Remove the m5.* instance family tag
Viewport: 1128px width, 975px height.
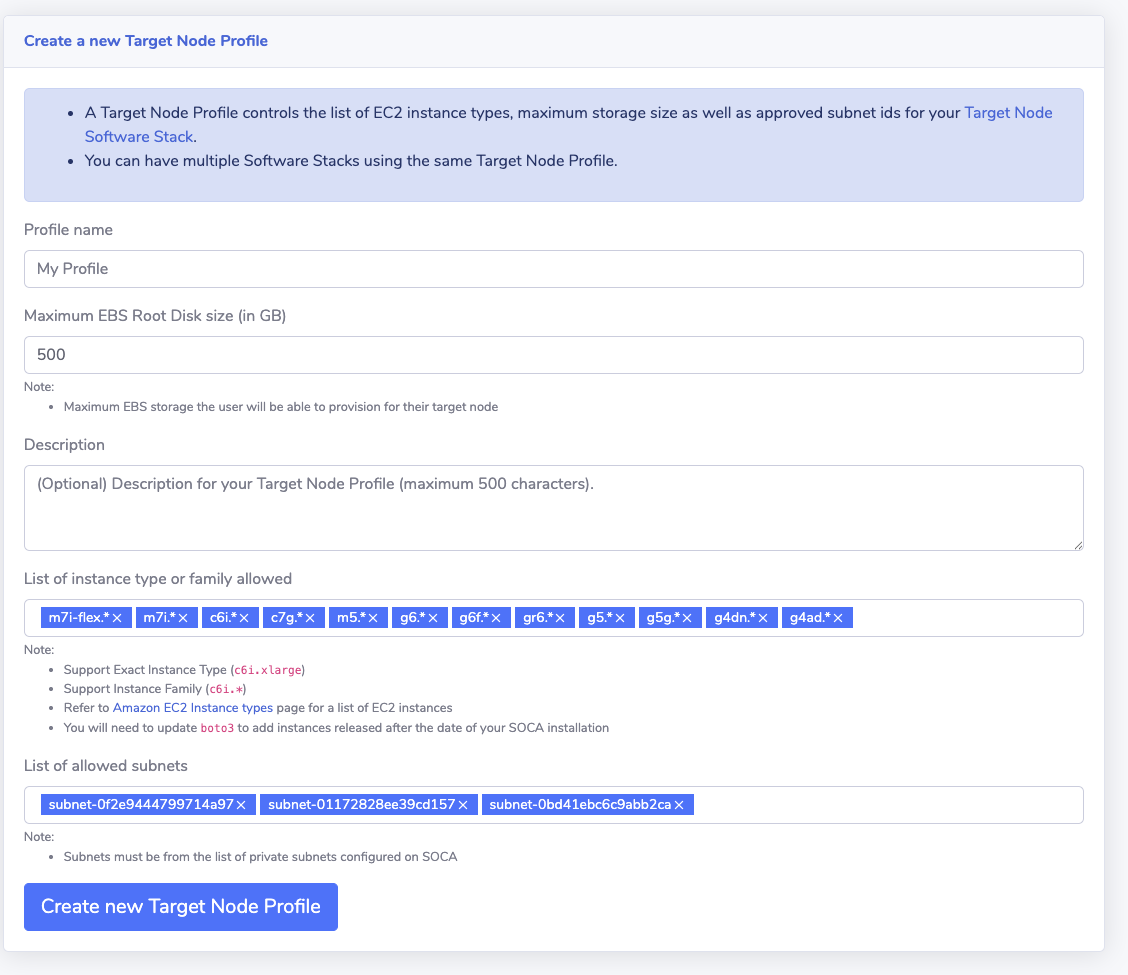[373, 619]
